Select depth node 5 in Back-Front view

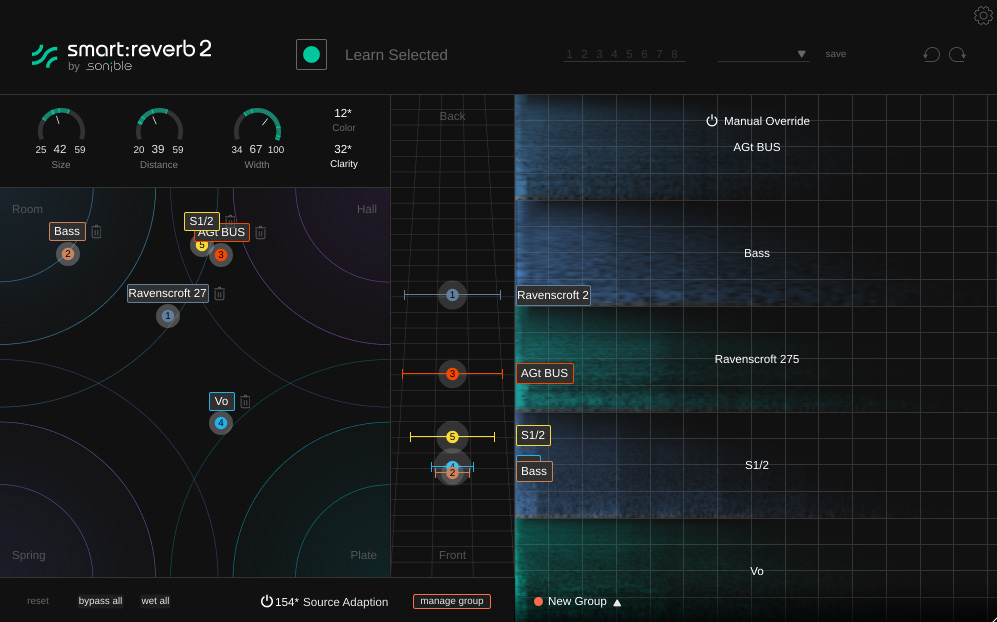tap(452, 437)
